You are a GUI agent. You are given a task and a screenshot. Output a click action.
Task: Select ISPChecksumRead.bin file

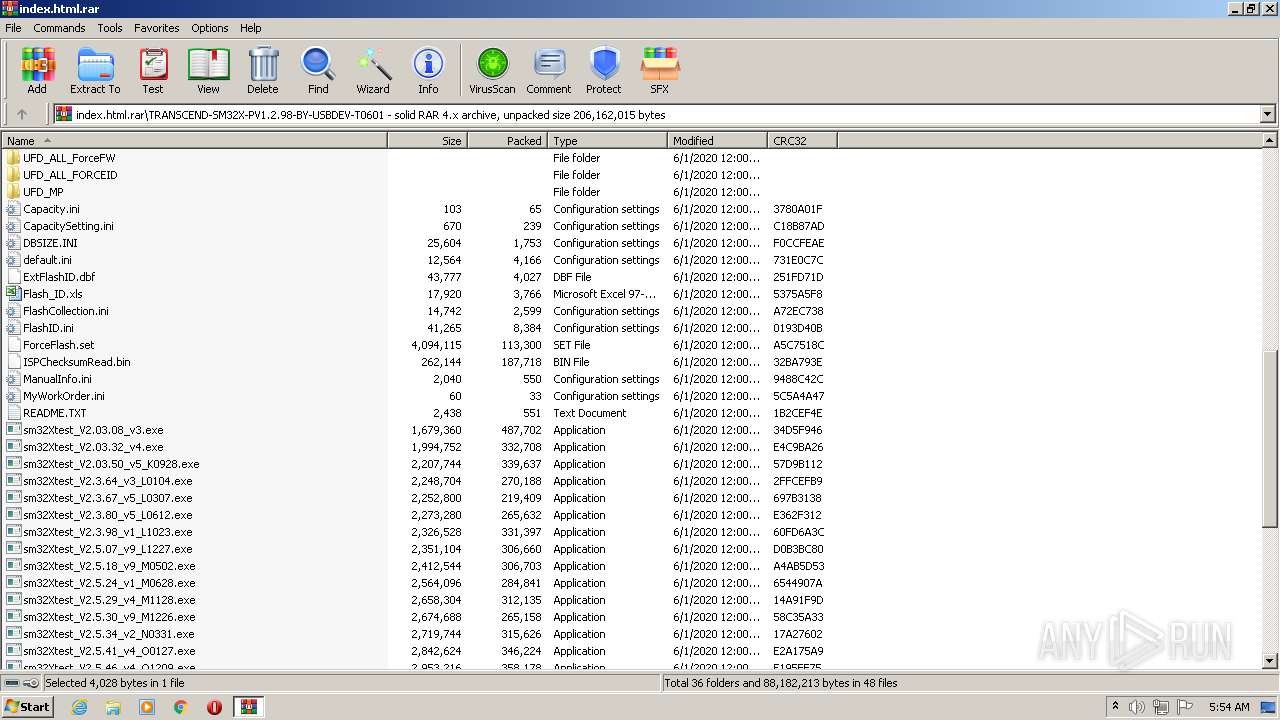click(x=77, y=362)
